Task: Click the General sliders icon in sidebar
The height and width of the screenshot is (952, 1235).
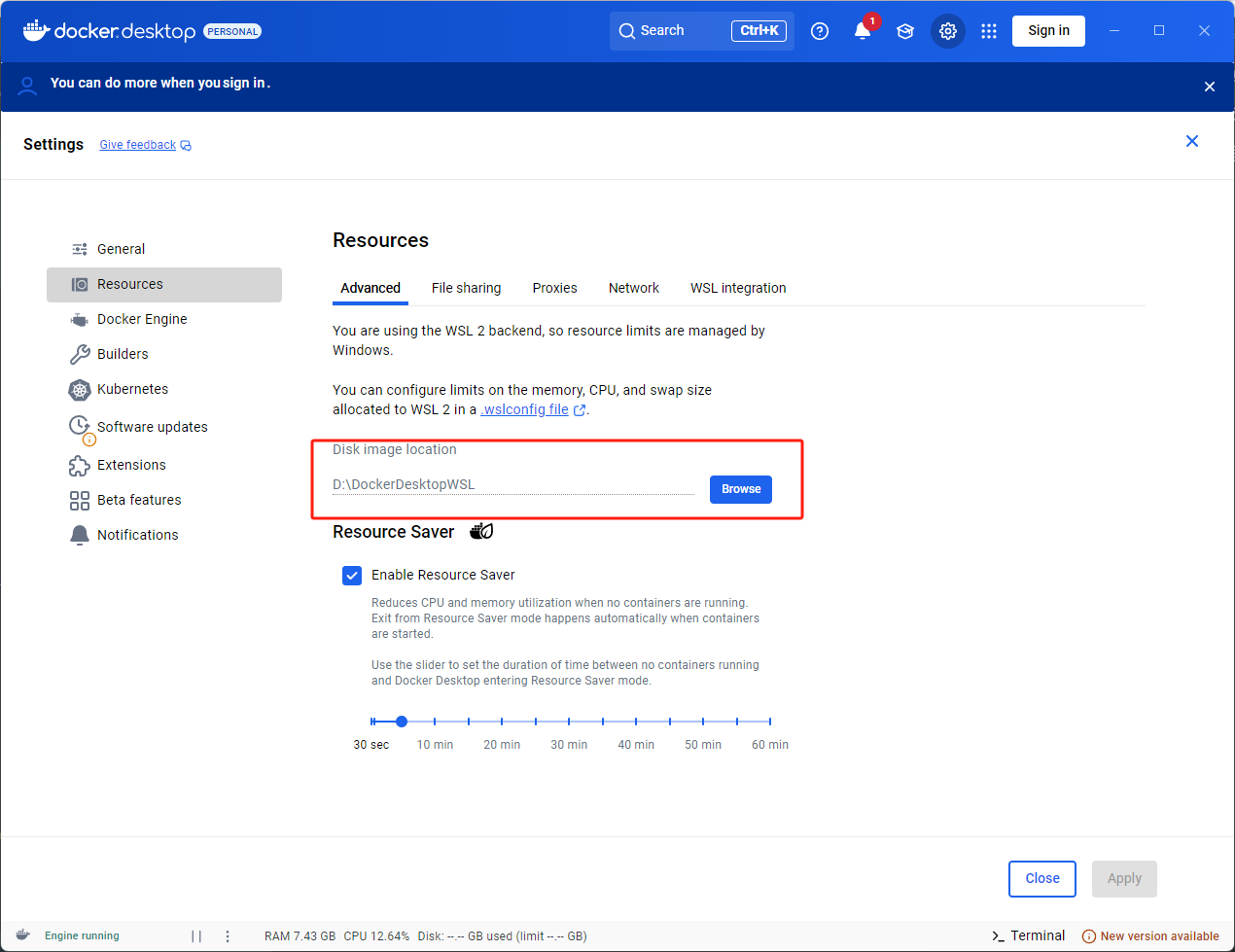Action: (80, 250)
